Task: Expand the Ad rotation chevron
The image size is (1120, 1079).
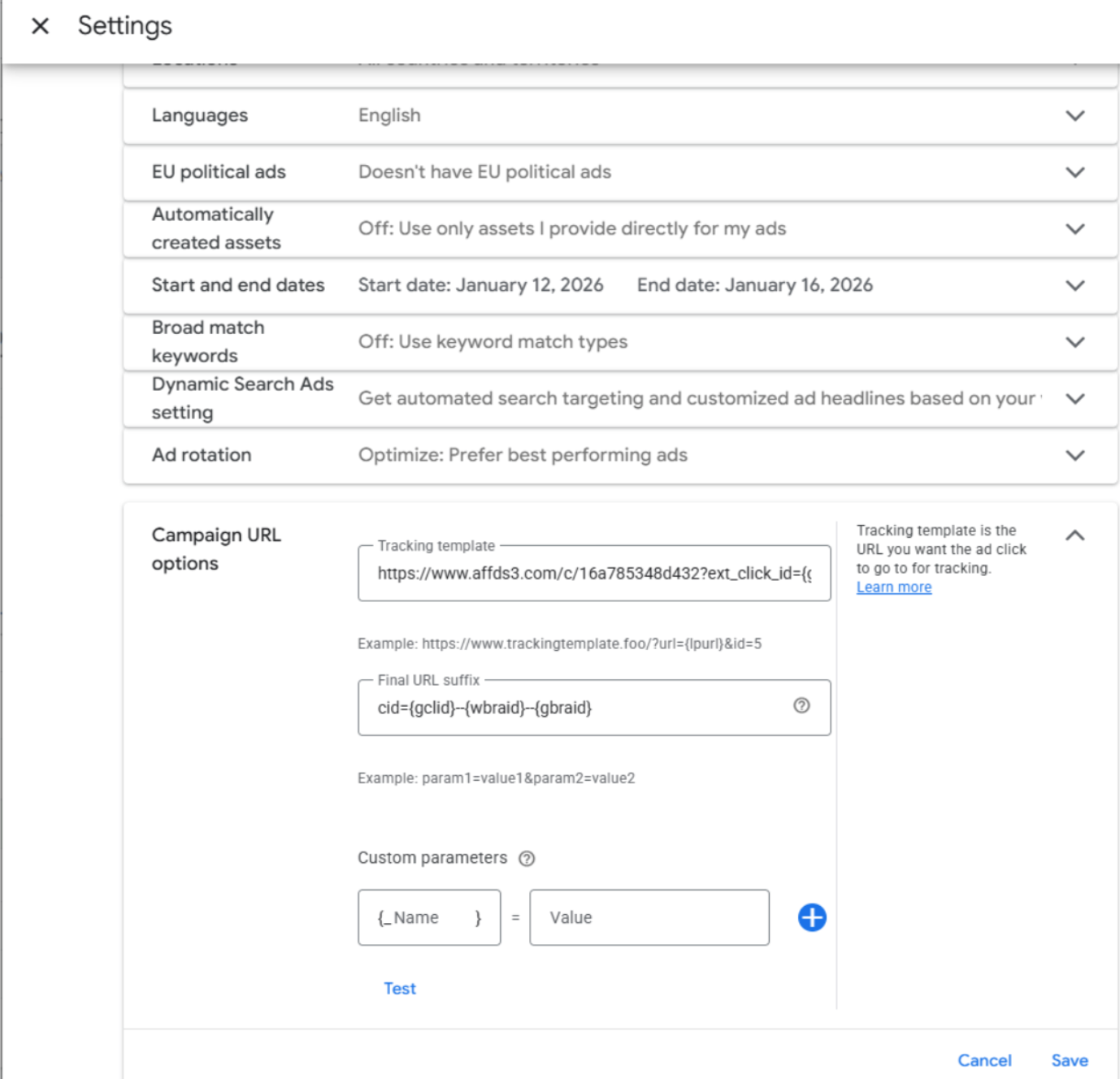Action: pos(1074,455)
